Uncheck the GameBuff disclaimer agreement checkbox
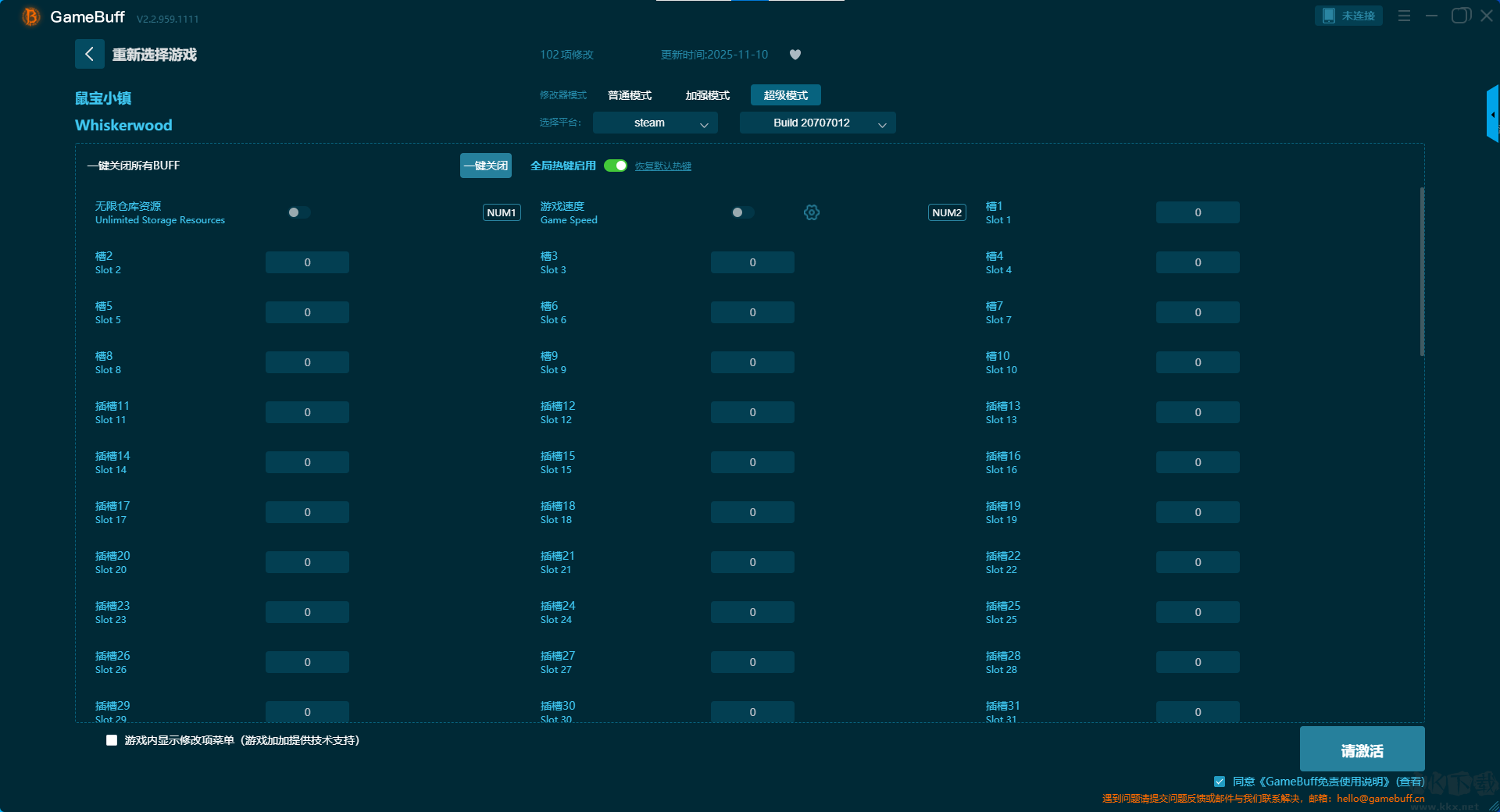 (x=1220, y=782)
